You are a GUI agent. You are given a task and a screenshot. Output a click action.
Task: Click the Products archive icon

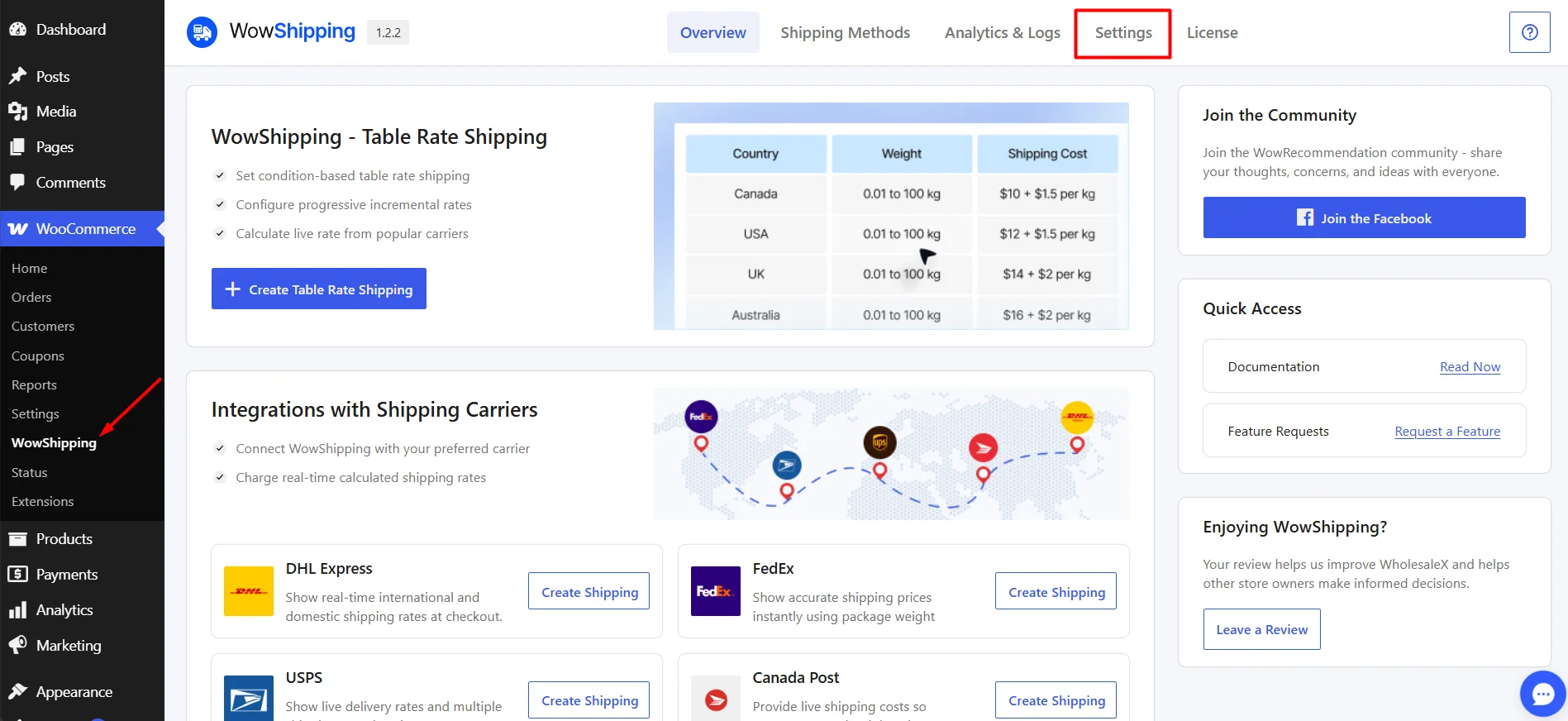[17, 539]
